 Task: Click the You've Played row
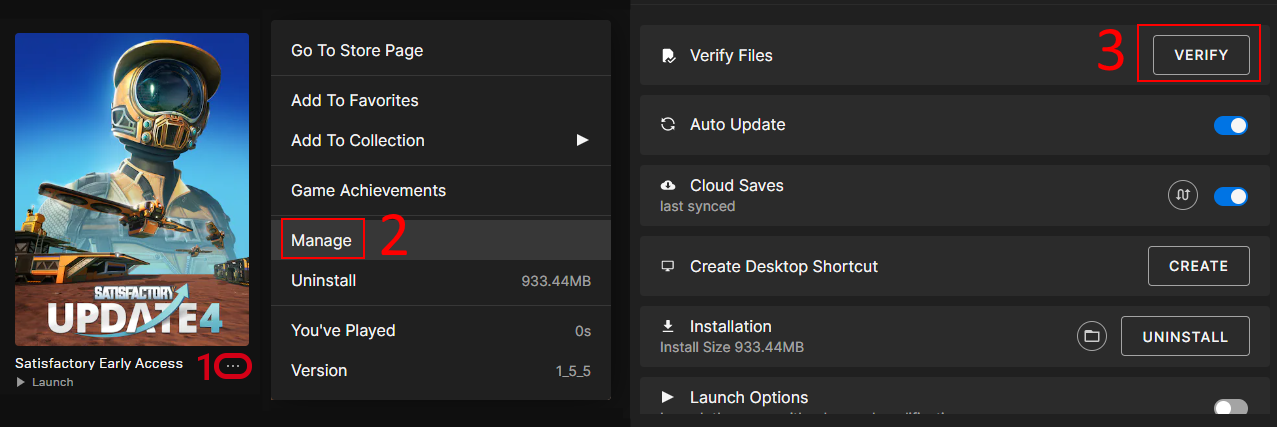[x=440, y=330]
